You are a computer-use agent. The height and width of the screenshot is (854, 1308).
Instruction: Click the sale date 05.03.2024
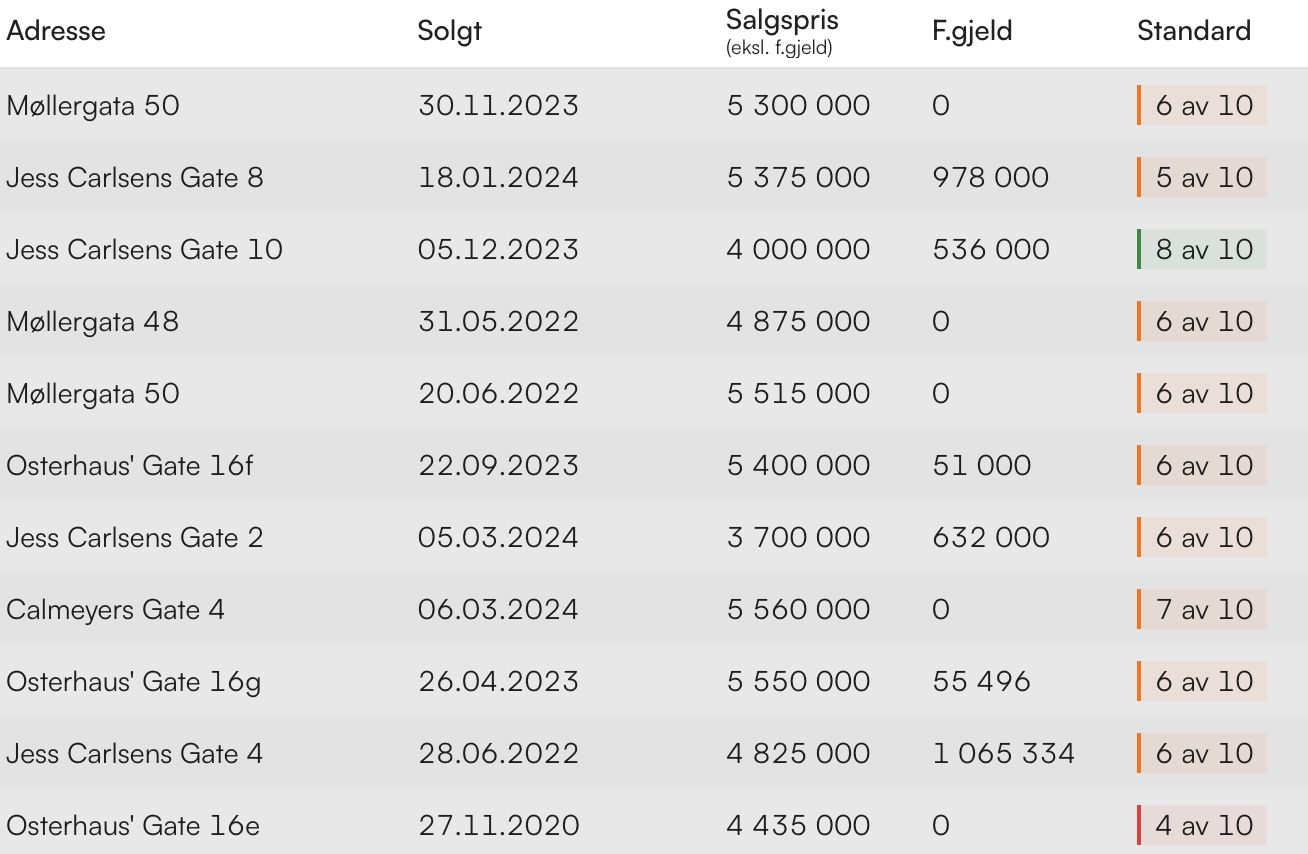[498, 538]
